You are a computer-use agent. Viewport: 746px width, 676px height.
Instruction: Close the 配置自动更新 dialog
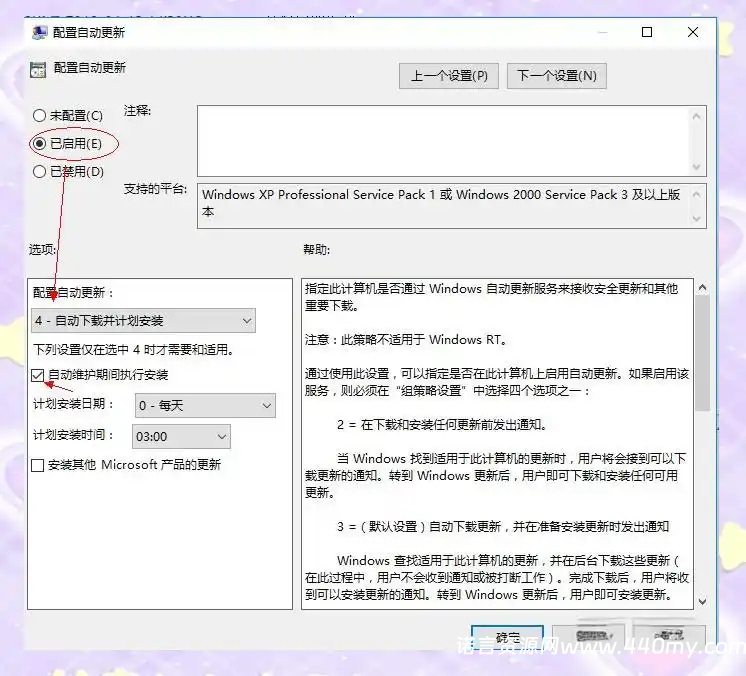[693, 32]
